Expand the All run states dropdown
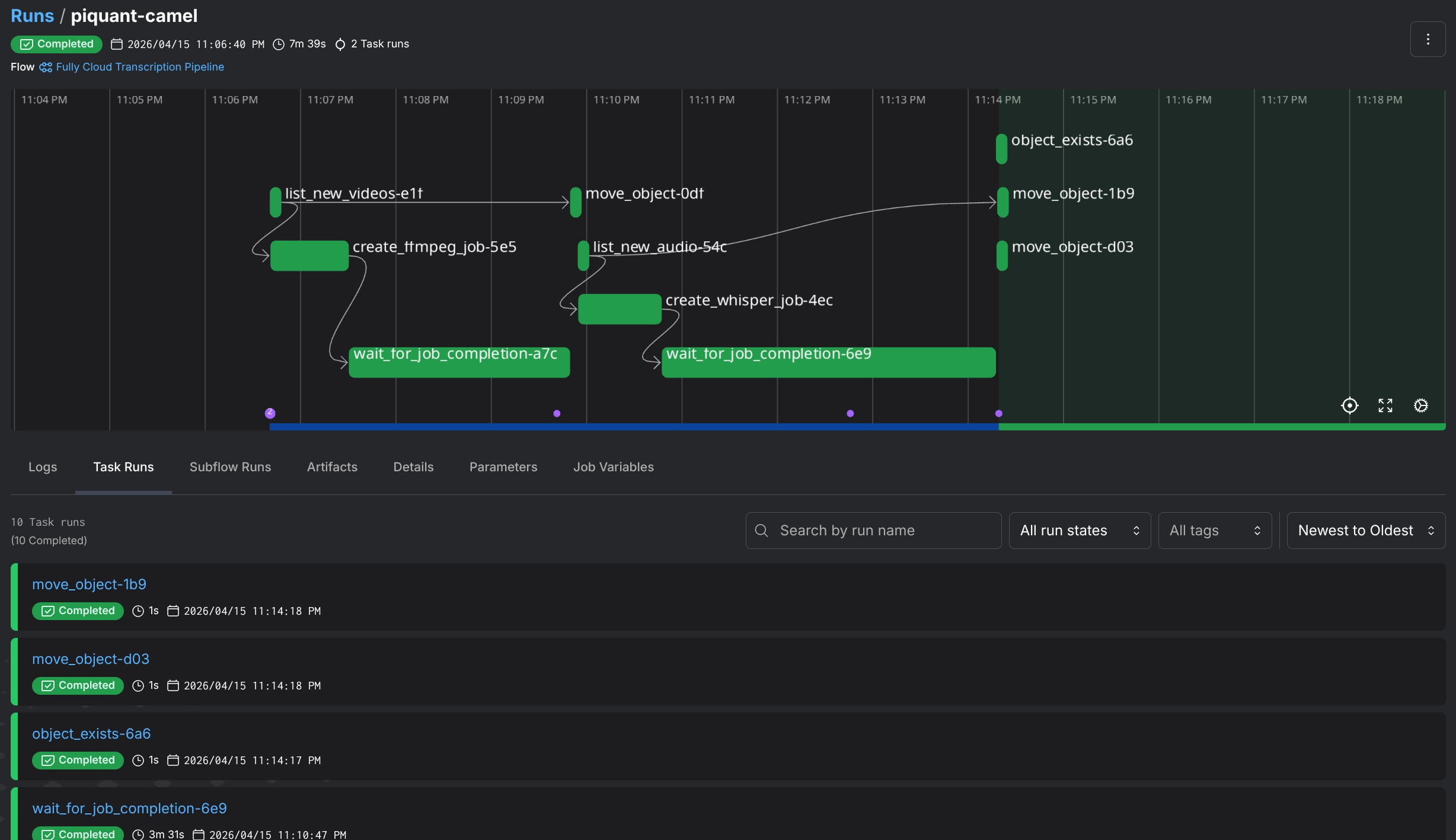 (x=1079, y=531)
